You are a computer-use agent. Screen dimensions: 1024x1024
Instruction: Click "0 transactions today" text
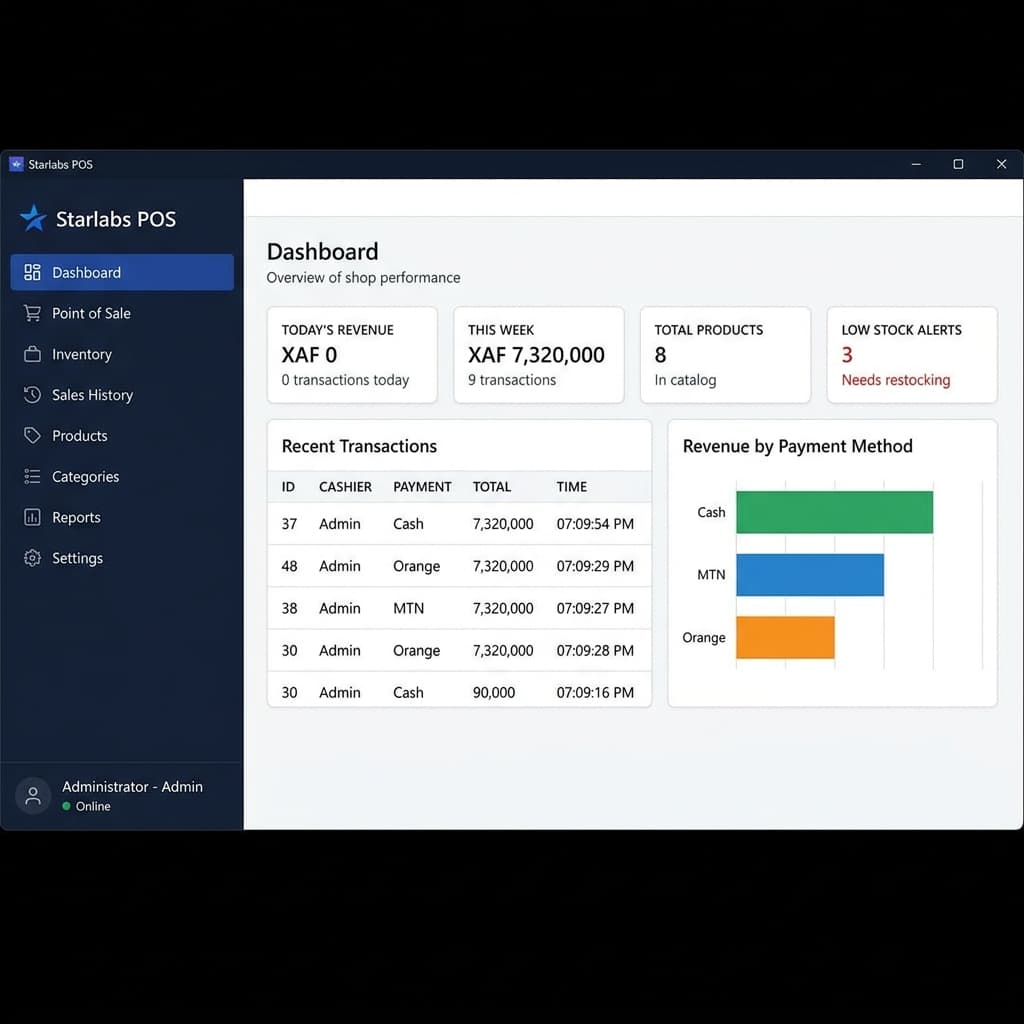(x=345, y=379)
